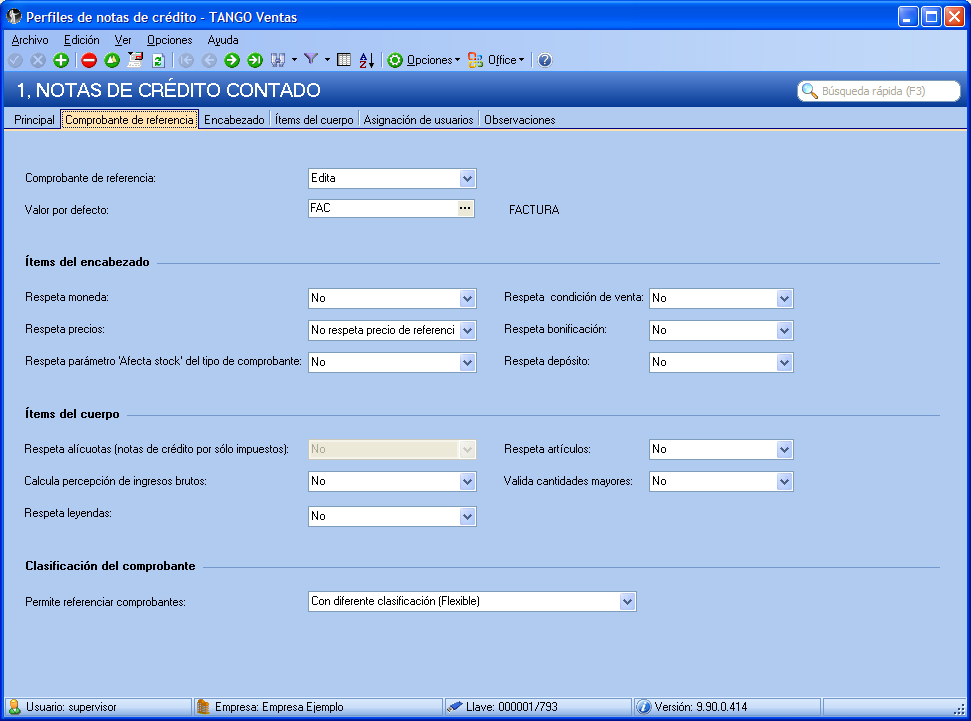Open the Ayuda menu
Screen dimensions: 971x721
223,40
